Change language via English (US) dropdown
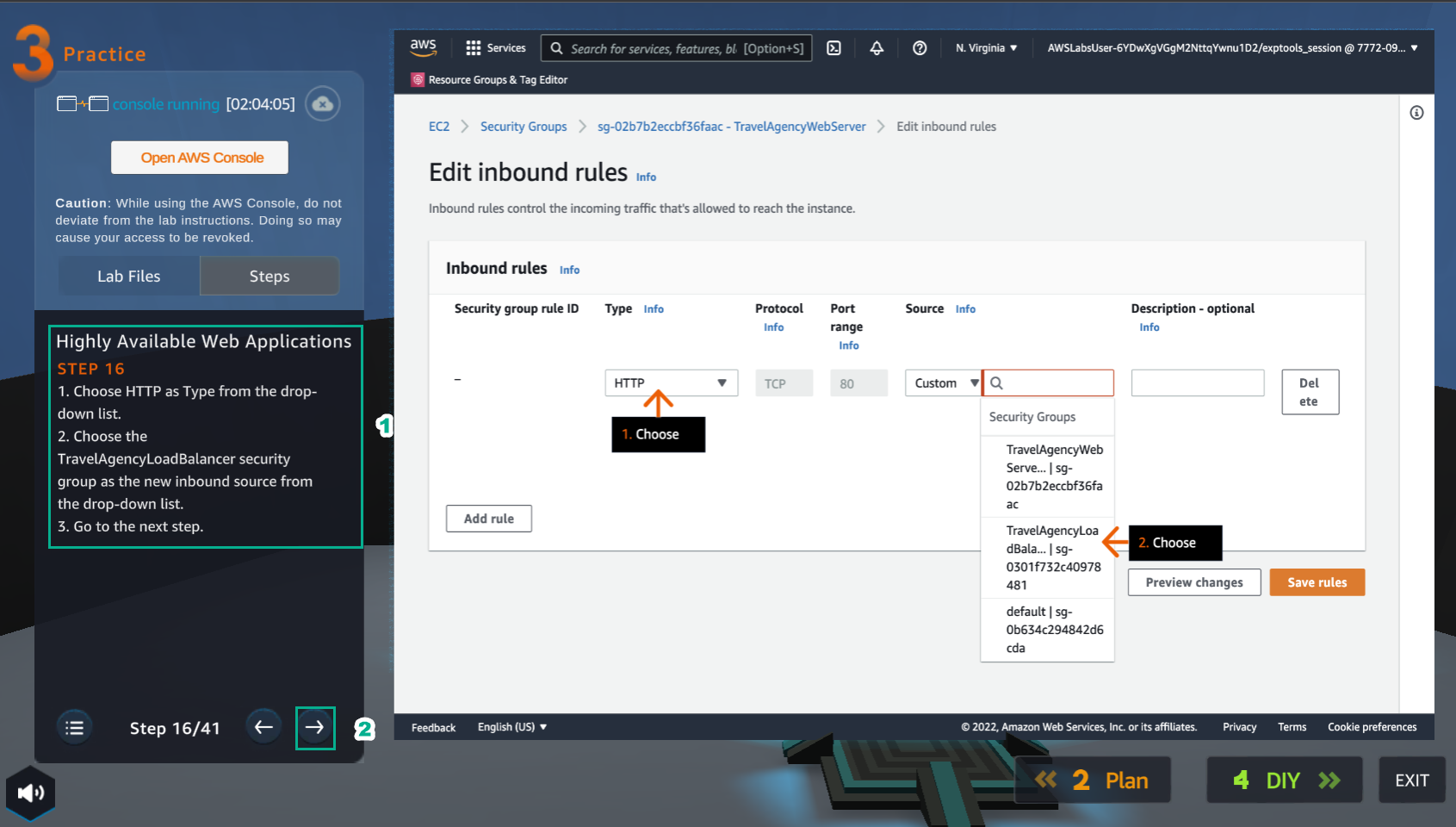This screenshot has height=827, width=1456. click(512, 727)
